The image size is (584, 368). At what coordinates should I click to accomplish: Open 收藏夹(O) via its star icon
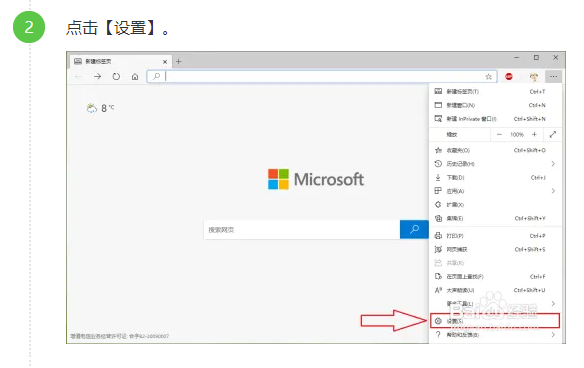tap(438, 150)
